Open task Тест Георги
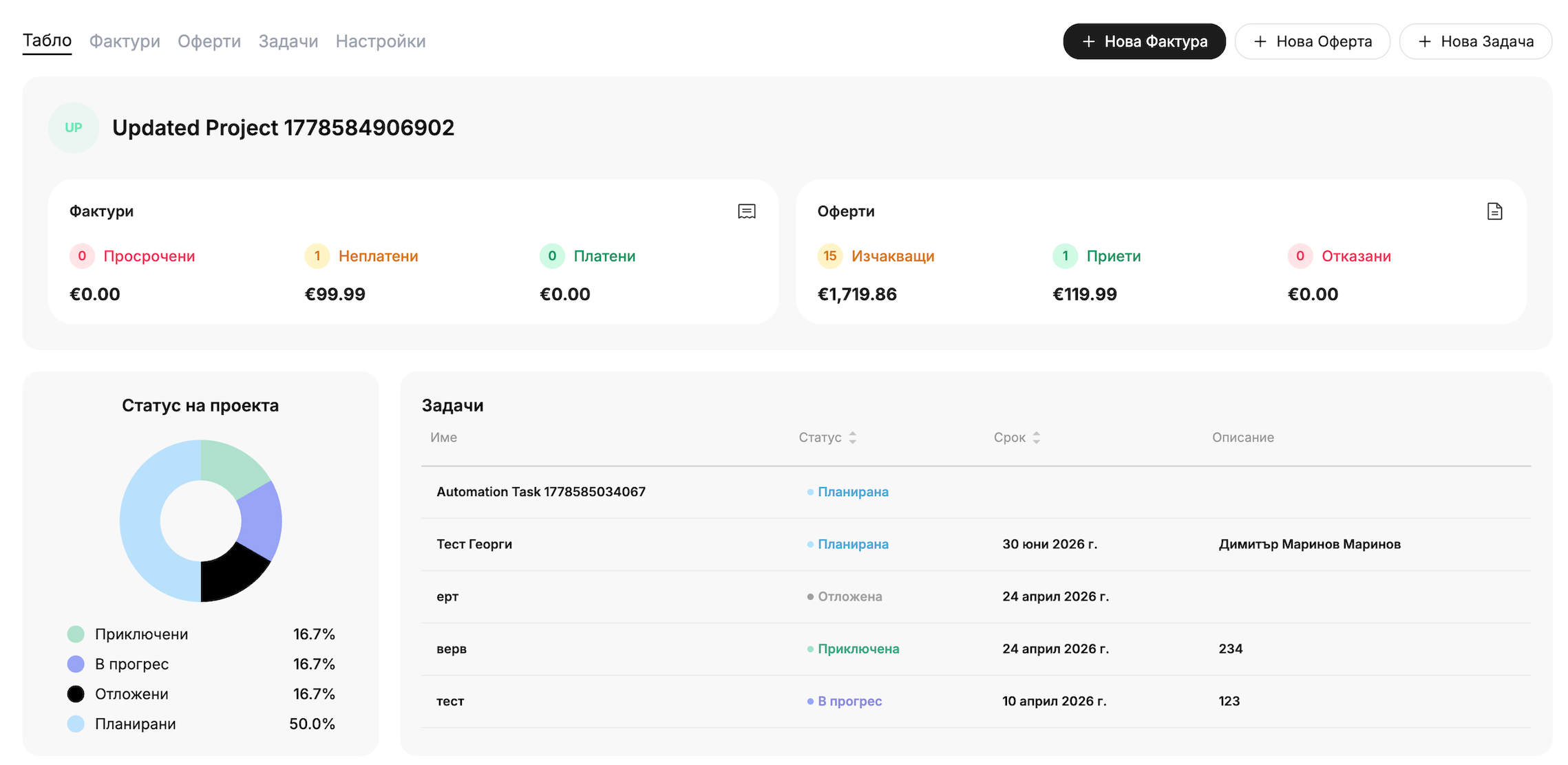 coord(474,544)
